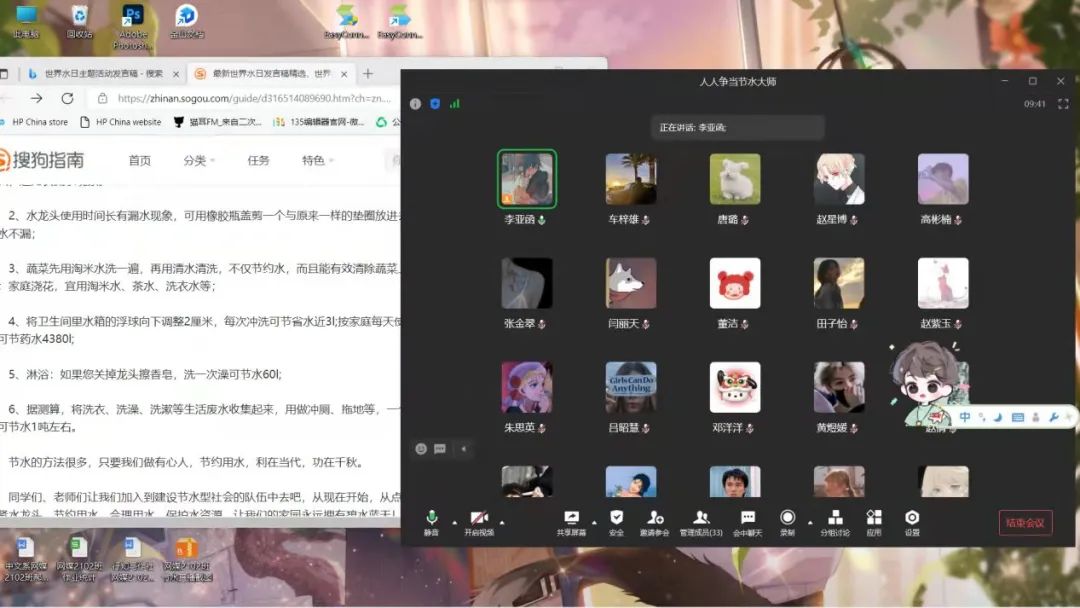Click the meeting info icon

point(415,104)
